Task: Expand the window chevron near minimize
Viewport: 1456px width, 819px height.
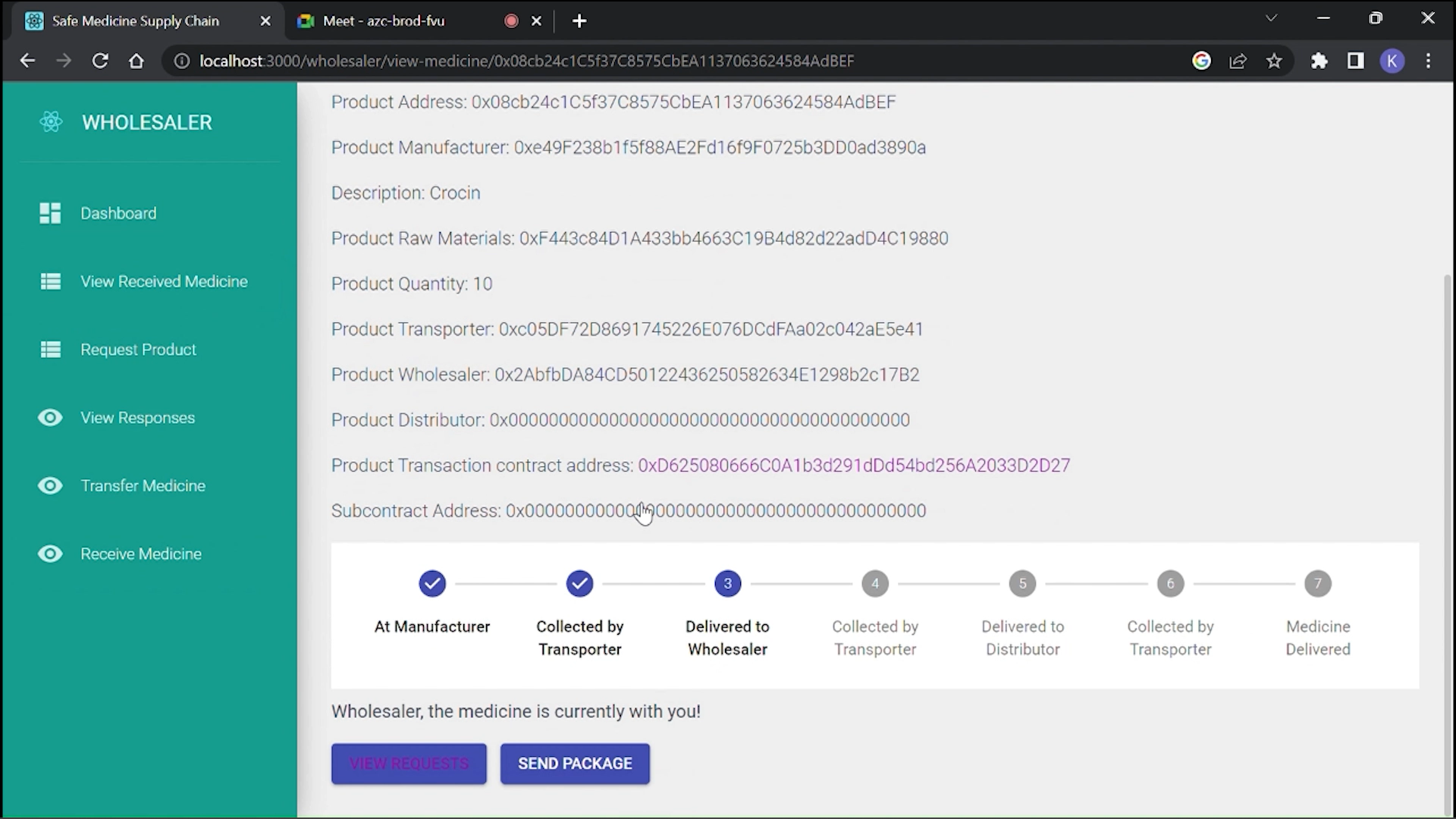Action: pos(1271,17)
